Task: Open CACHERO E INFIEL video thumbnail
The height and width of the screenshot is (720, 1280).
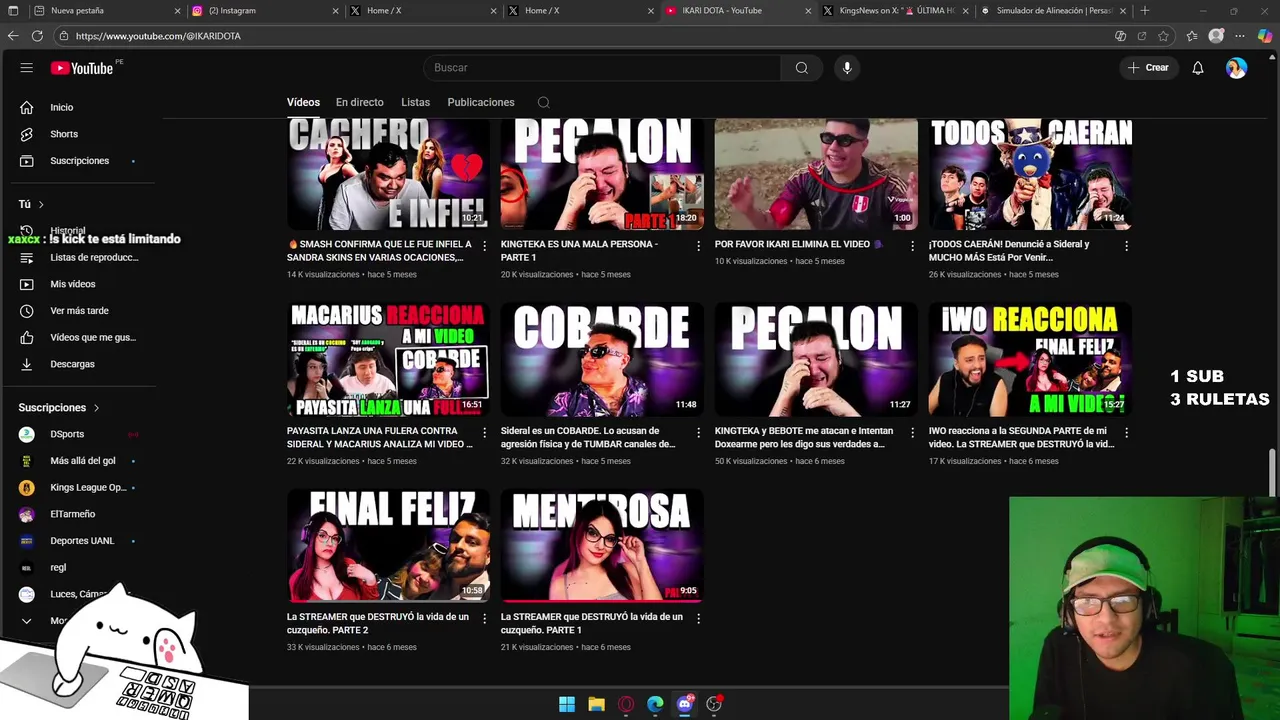Action: coord(388,174)
